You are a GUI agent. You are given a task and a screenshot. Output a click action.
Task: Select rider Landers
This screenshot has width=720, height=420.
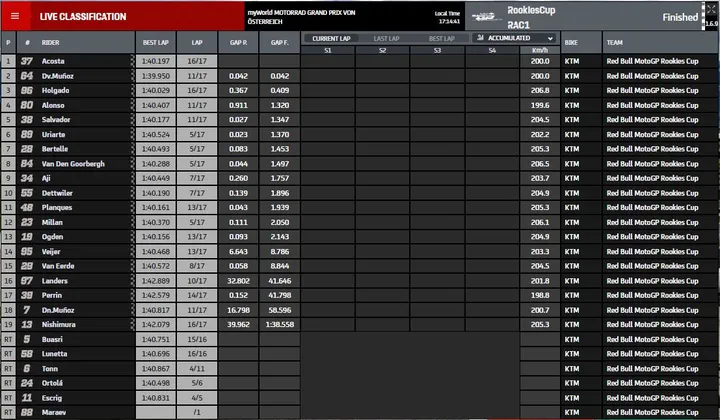(x=55, y=281)
